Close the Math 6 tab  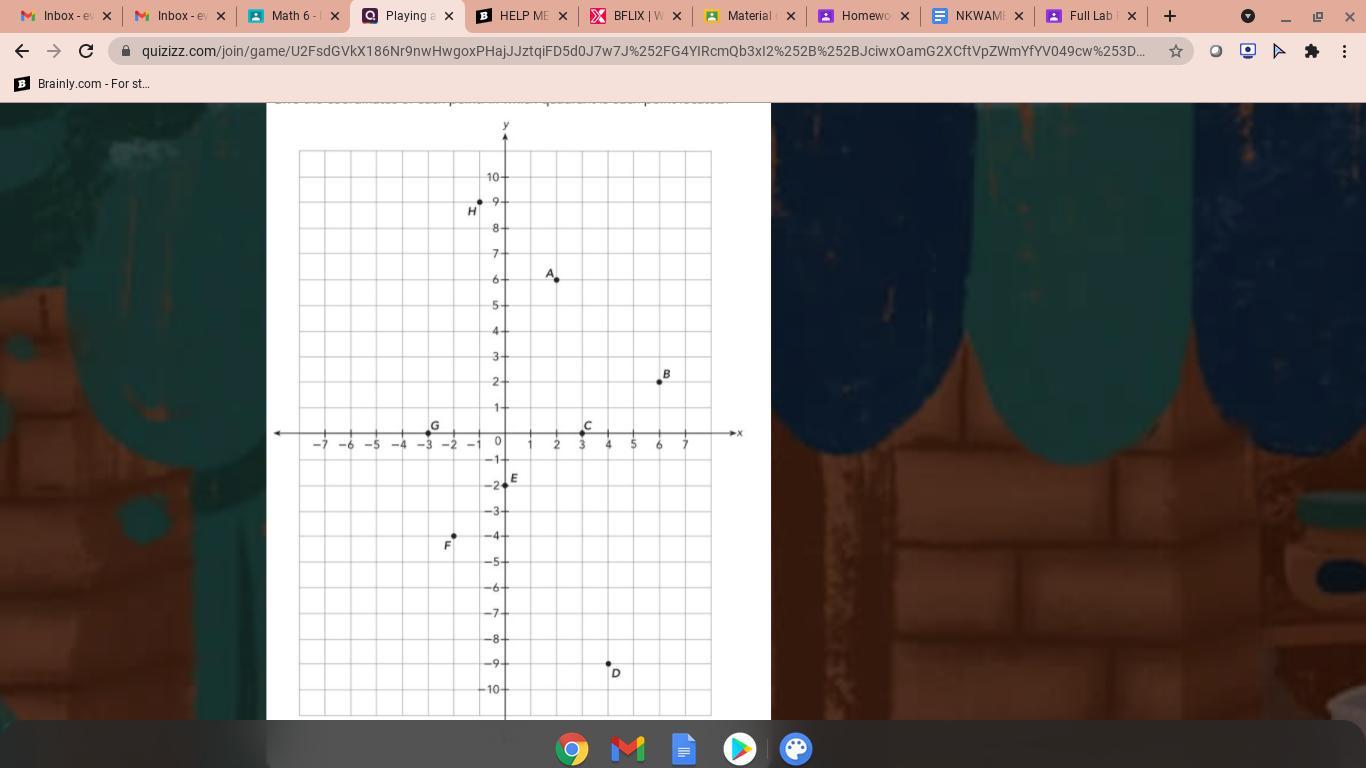[x=335, y=16]
